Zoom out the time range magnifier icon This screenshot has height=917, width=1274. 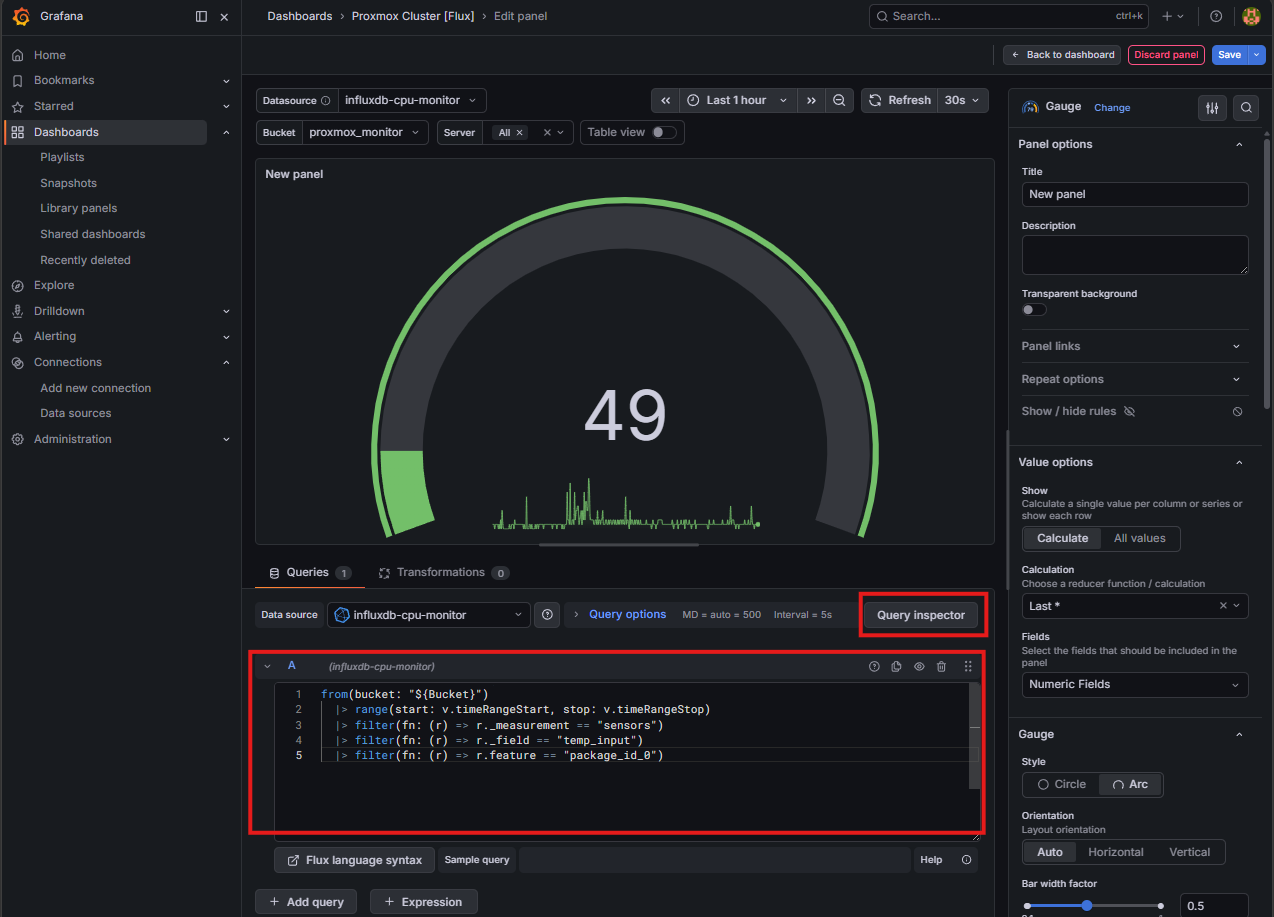tap(839, 100)
